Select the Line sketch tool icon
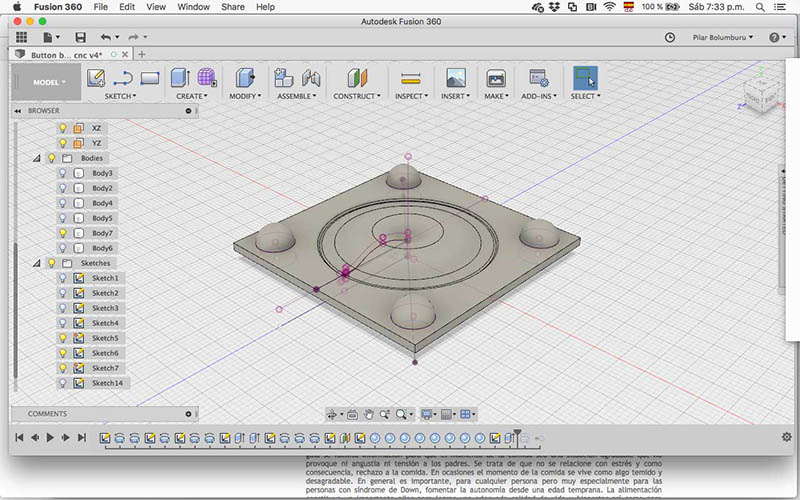 coord(123,78)
